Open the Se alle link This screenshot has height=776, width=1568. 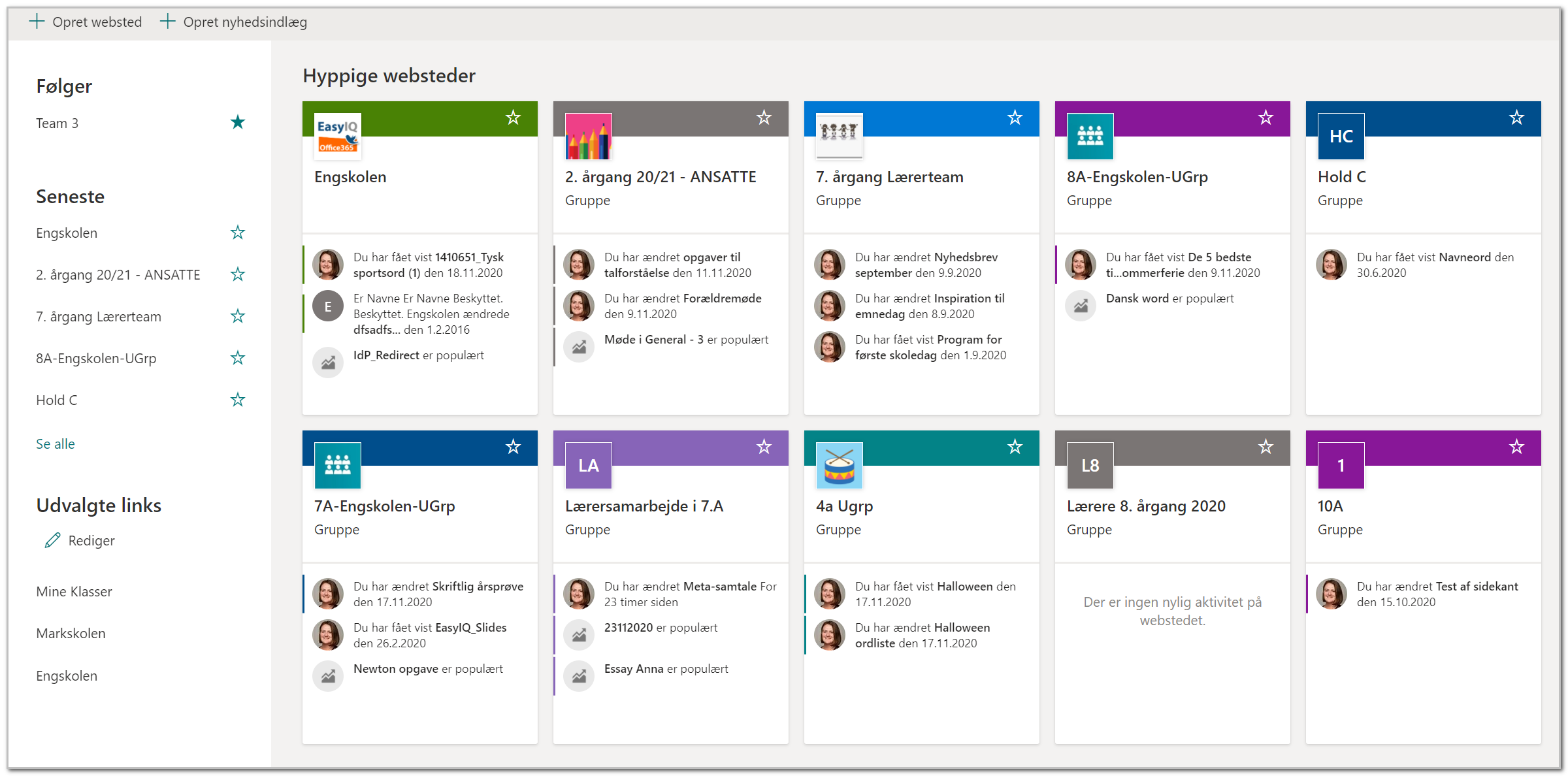pos(56,444)
